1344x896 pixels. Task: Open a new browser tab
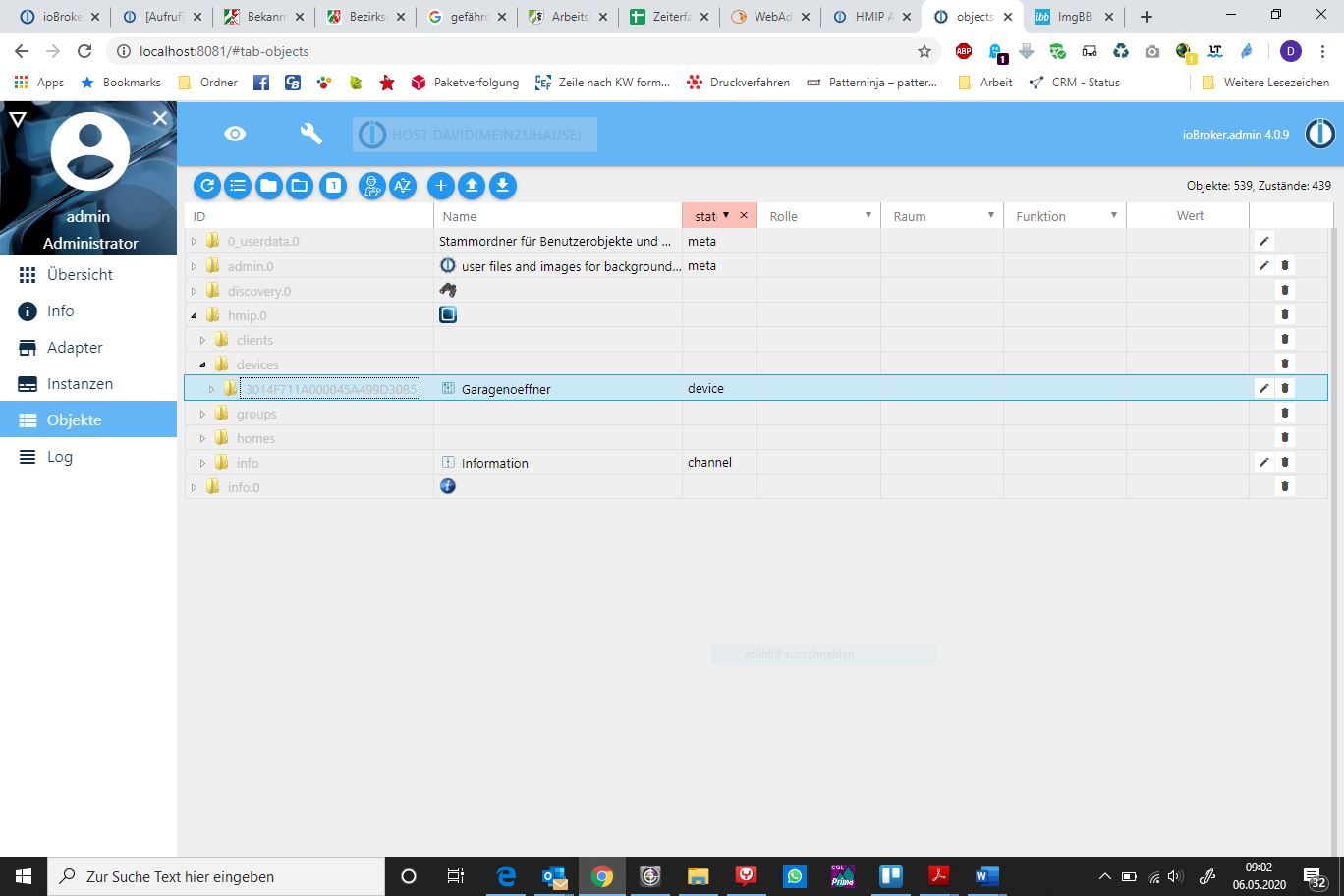pos(1146,17)
